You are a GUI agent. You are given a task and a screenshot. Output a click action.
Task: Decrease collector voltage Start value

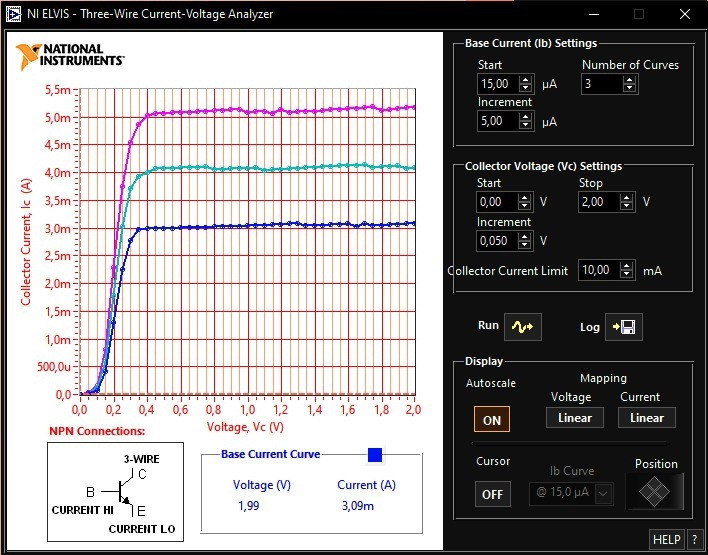524,206
